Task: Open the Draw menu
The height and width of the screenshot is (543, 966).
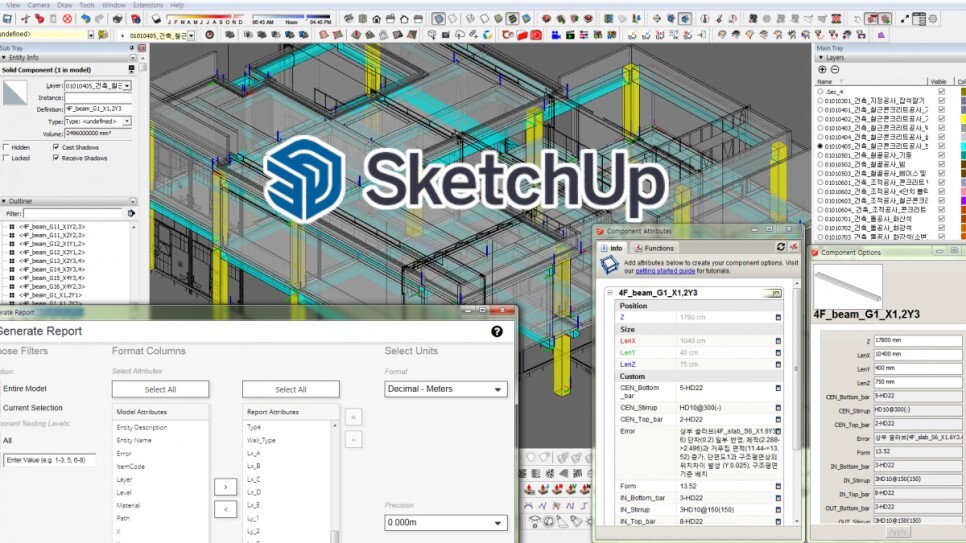Action: click(x=65, y=5)
